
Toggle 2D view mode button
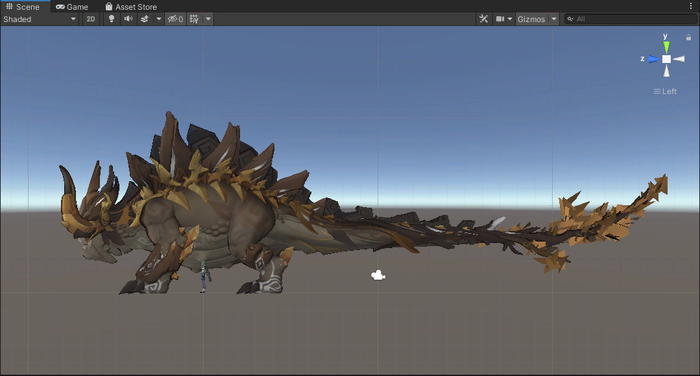click(91, 19)
